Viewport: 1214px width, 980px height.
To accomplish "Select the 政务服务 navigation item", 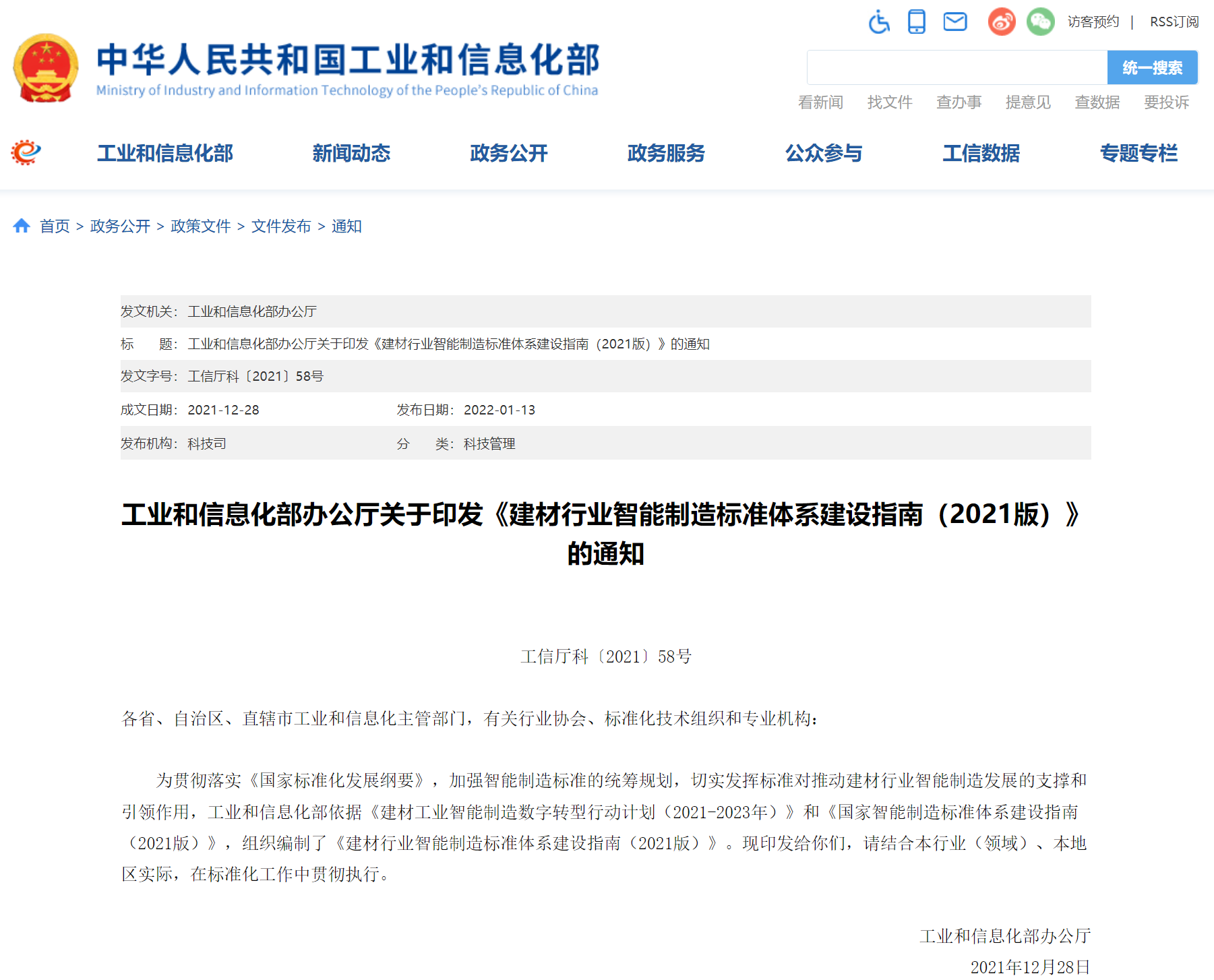I will [x=666, y=153].
